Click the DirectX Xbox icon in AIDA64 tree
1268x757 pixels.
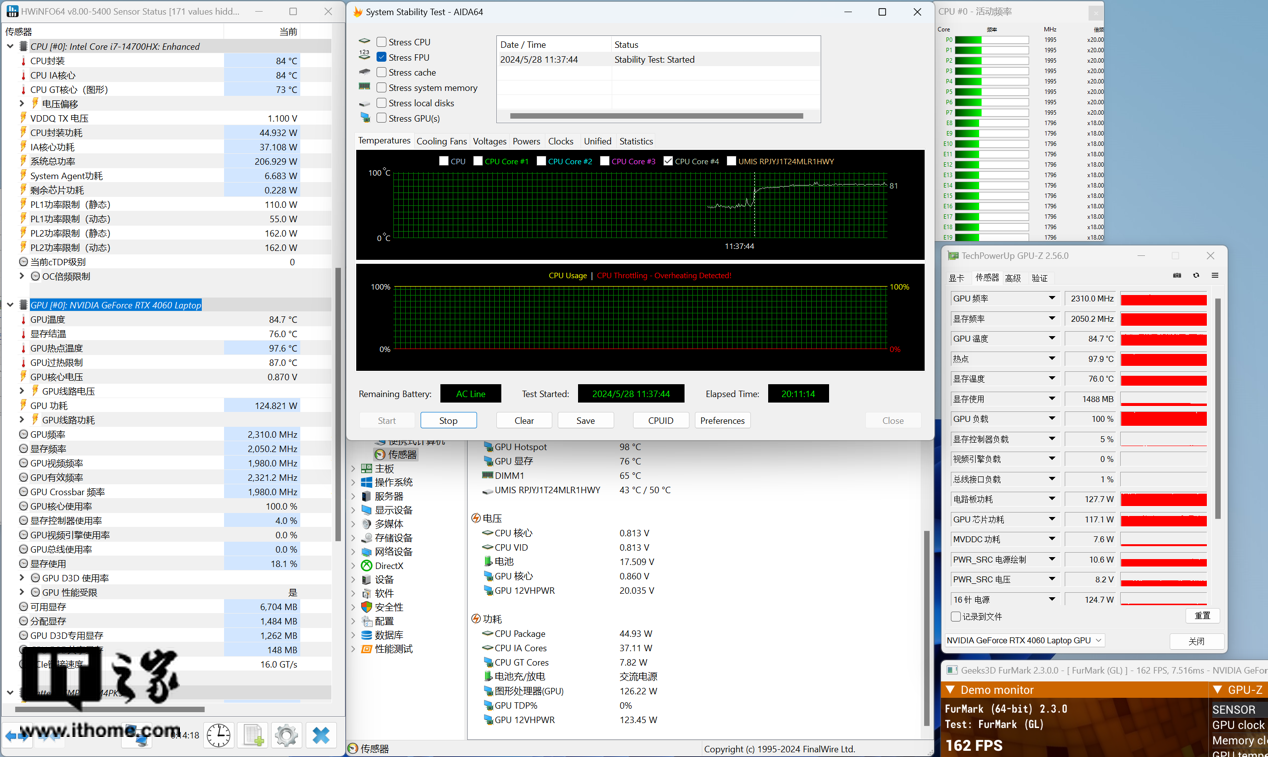point(367,566)
